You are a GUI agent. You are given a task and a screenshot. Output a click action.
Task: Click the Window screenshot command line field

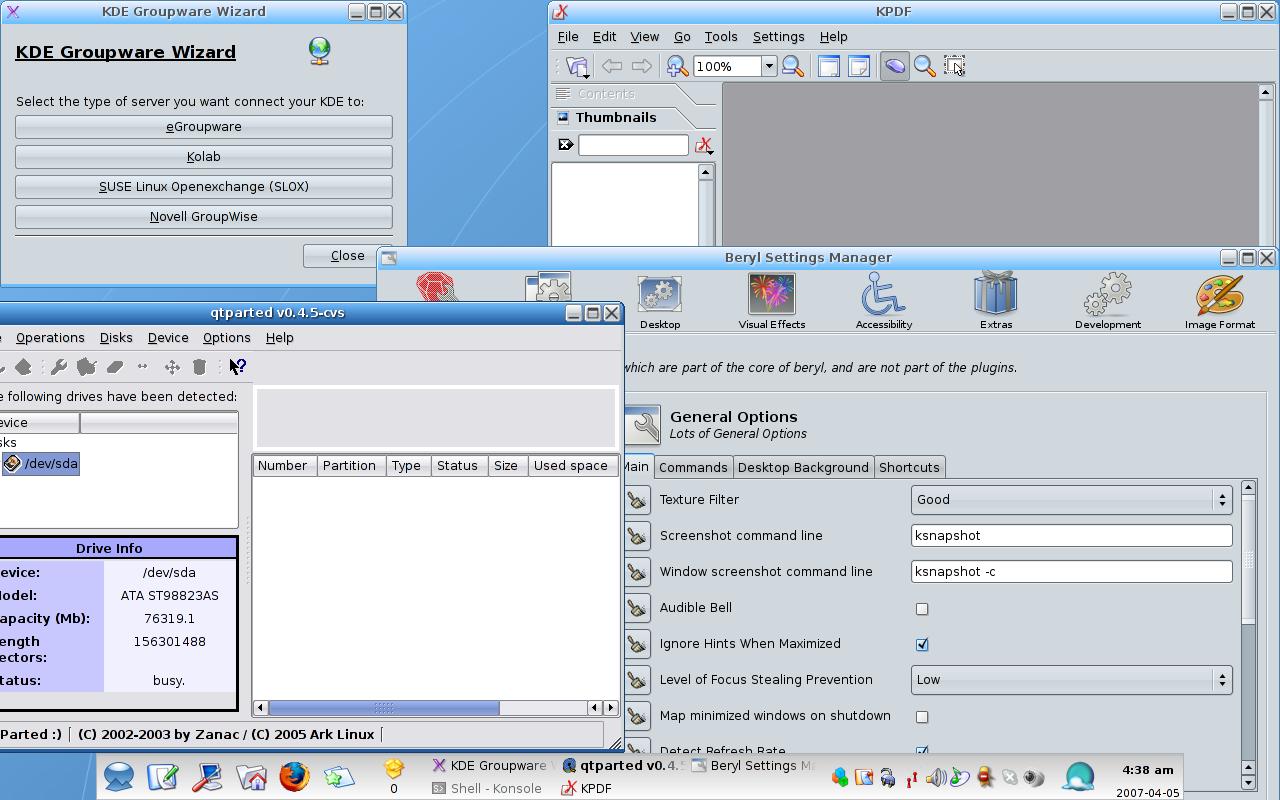click(1071, 572)
